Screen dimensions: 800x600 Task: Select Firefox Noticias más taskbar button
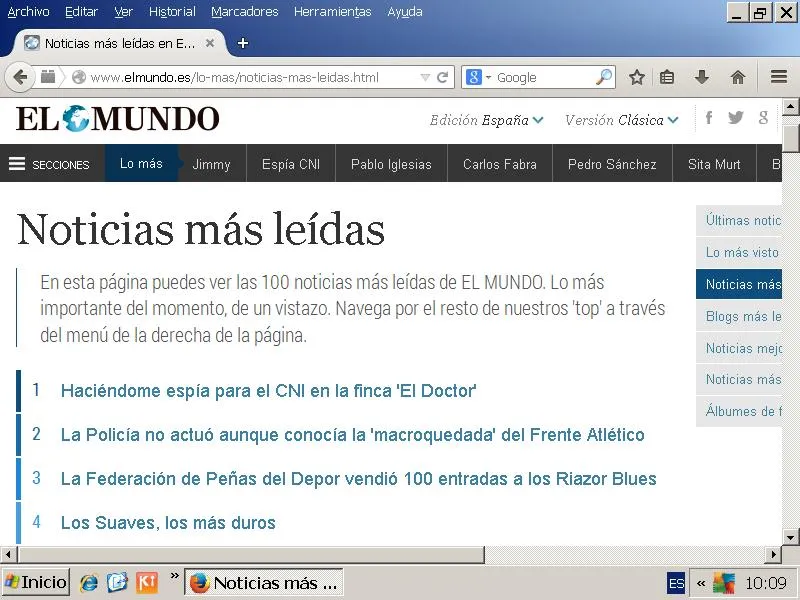click(263, 582)
